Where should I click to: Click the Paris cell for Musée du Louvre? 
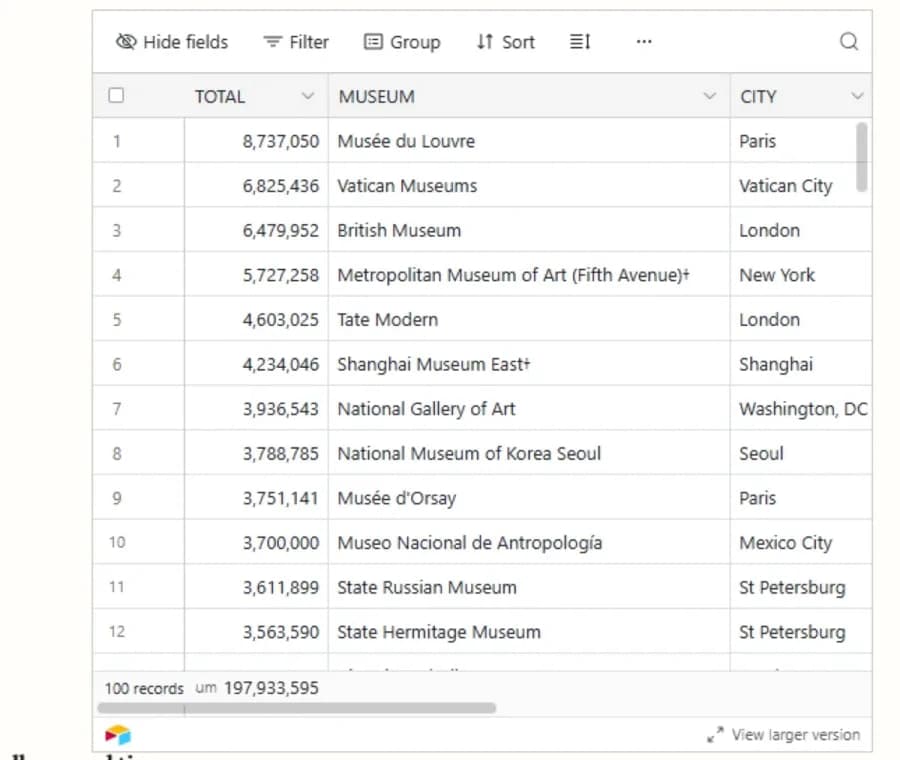801,141
